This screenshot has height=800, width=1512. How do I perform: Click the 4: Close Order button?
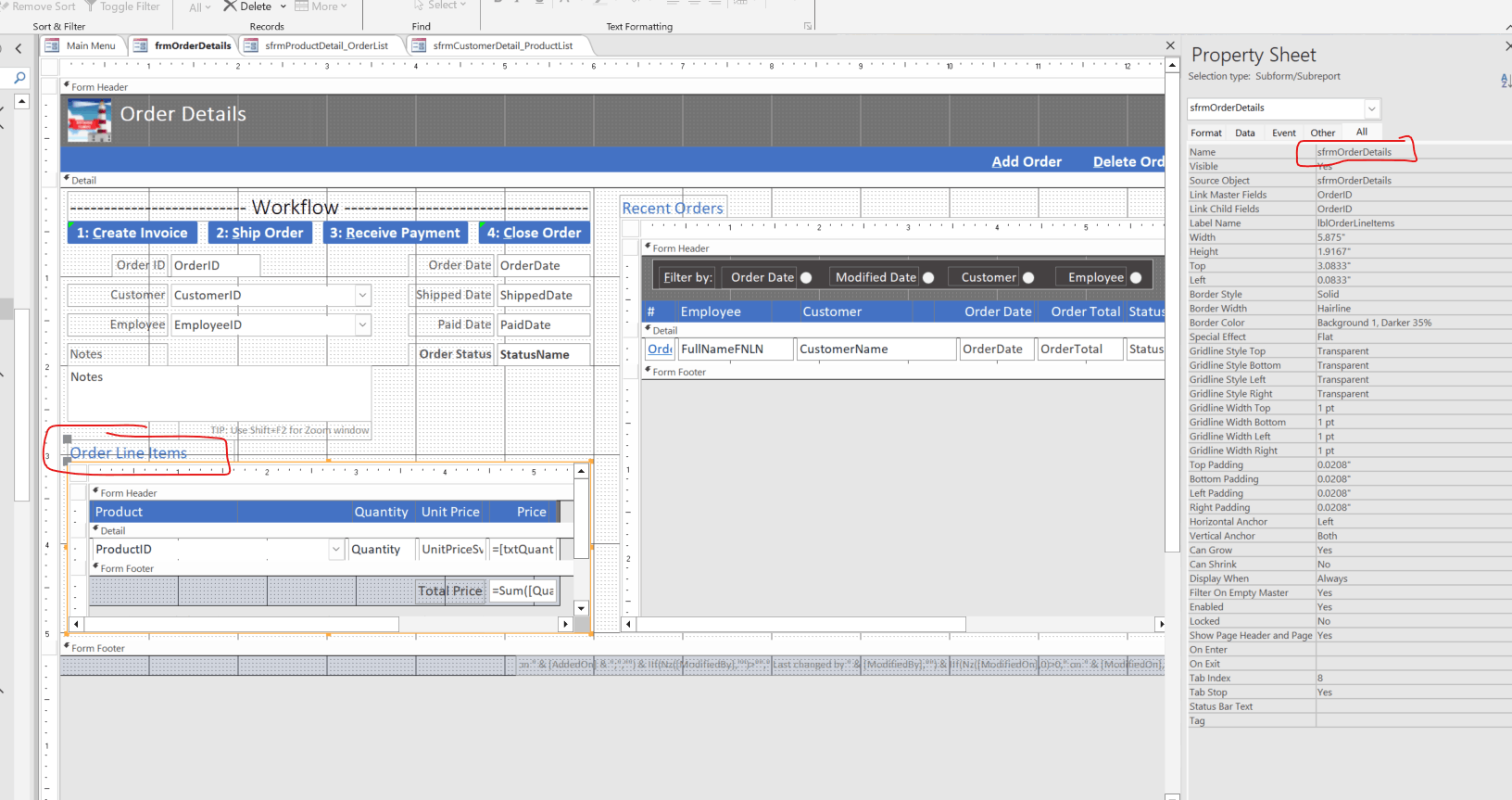535,233
